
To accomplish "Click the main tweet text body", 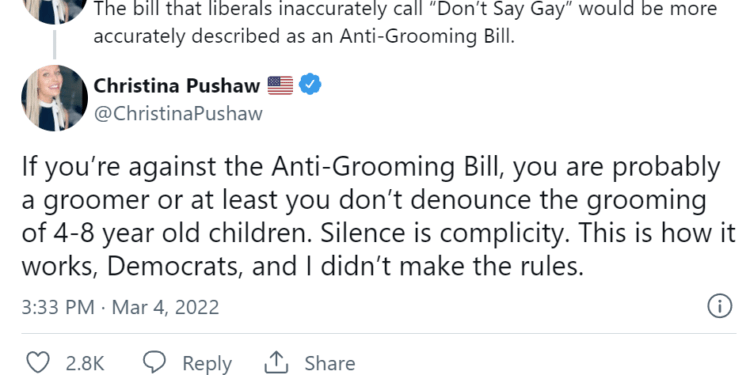I will coord(378,216).
